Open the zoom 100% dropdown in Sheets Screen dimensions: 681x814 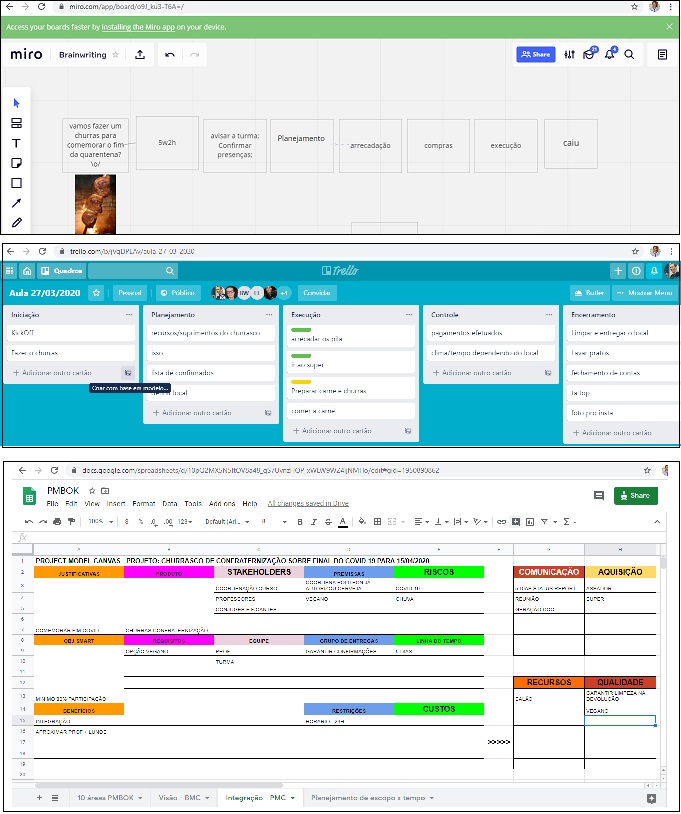(x=100, y=522)
